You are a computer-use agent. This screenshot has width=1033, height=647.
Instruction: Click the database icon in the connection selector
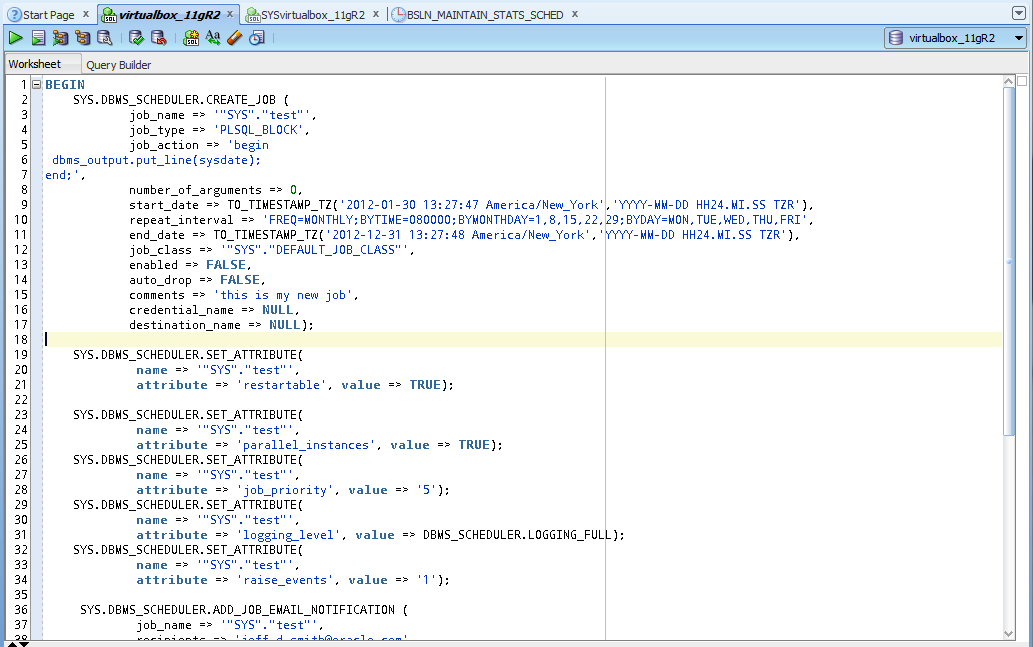(896, 38)
